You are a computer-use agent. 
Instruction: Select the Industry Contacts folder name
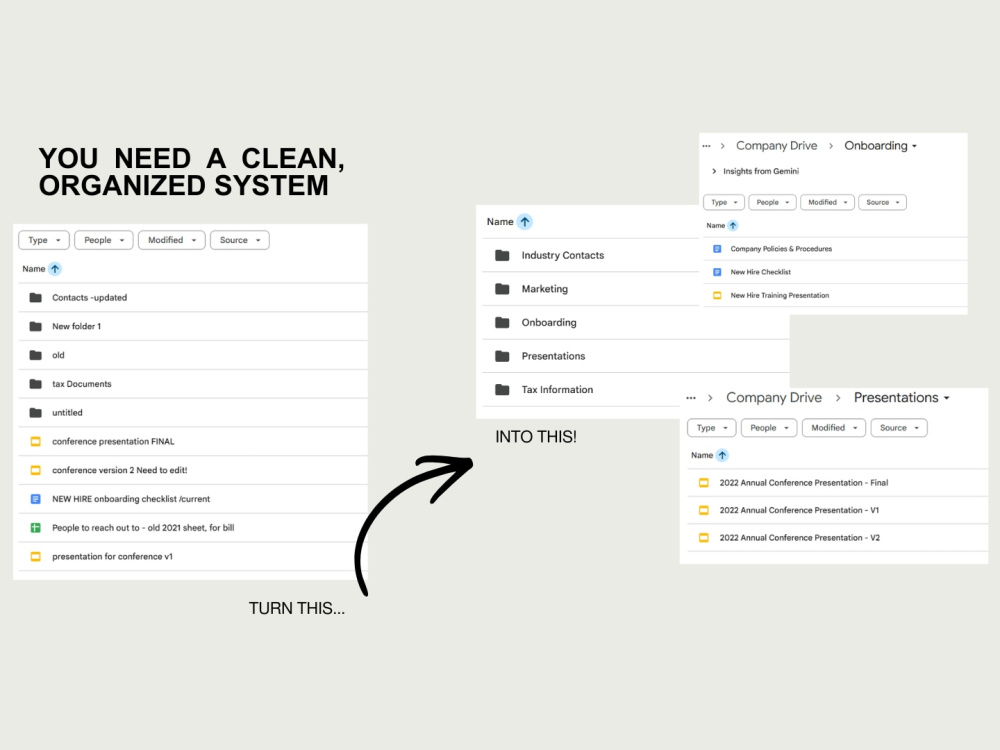click(562, 255)
